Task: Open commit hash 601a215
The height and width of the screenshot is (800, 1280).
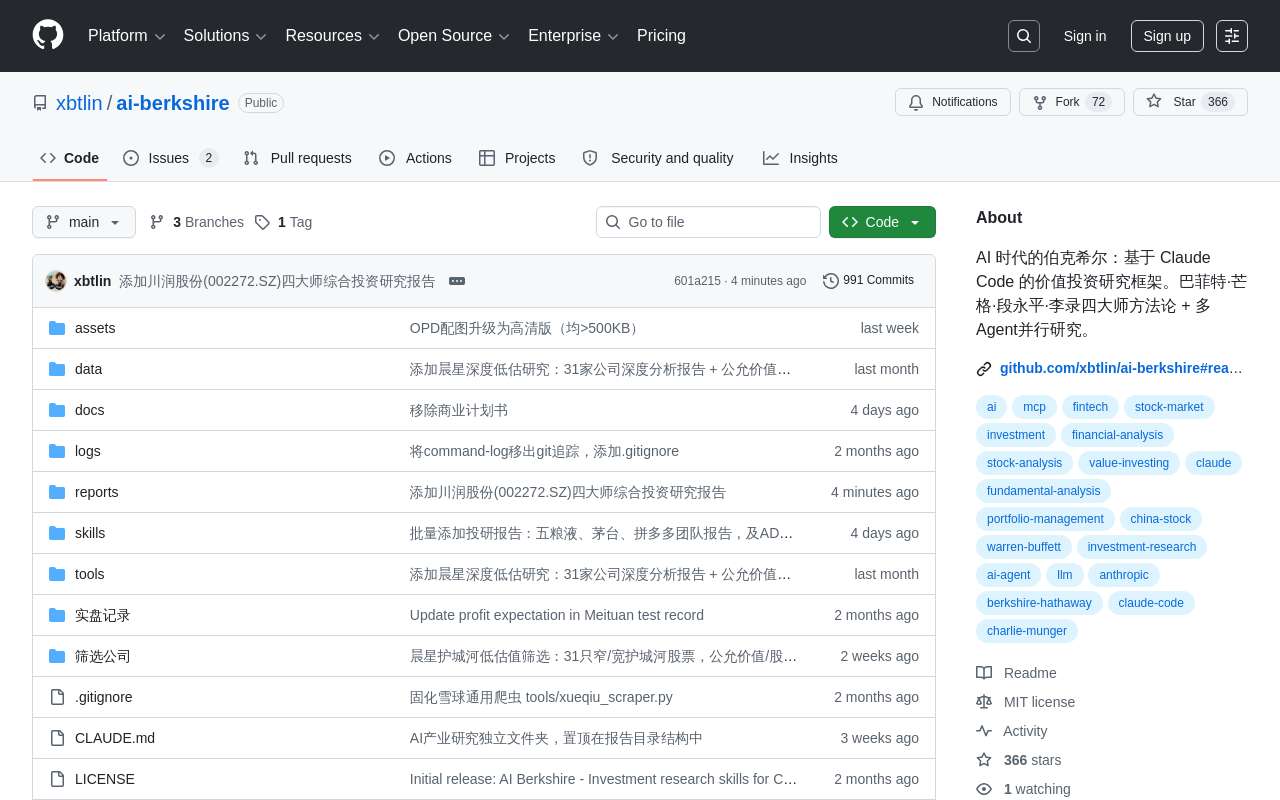Action: [x=697, y=281]
